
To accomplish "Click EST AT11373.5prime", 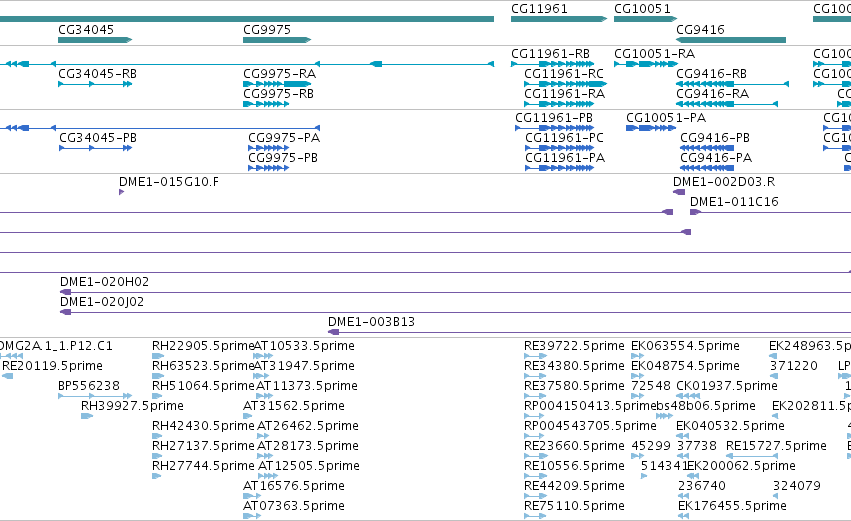I will tap(264, 396).
